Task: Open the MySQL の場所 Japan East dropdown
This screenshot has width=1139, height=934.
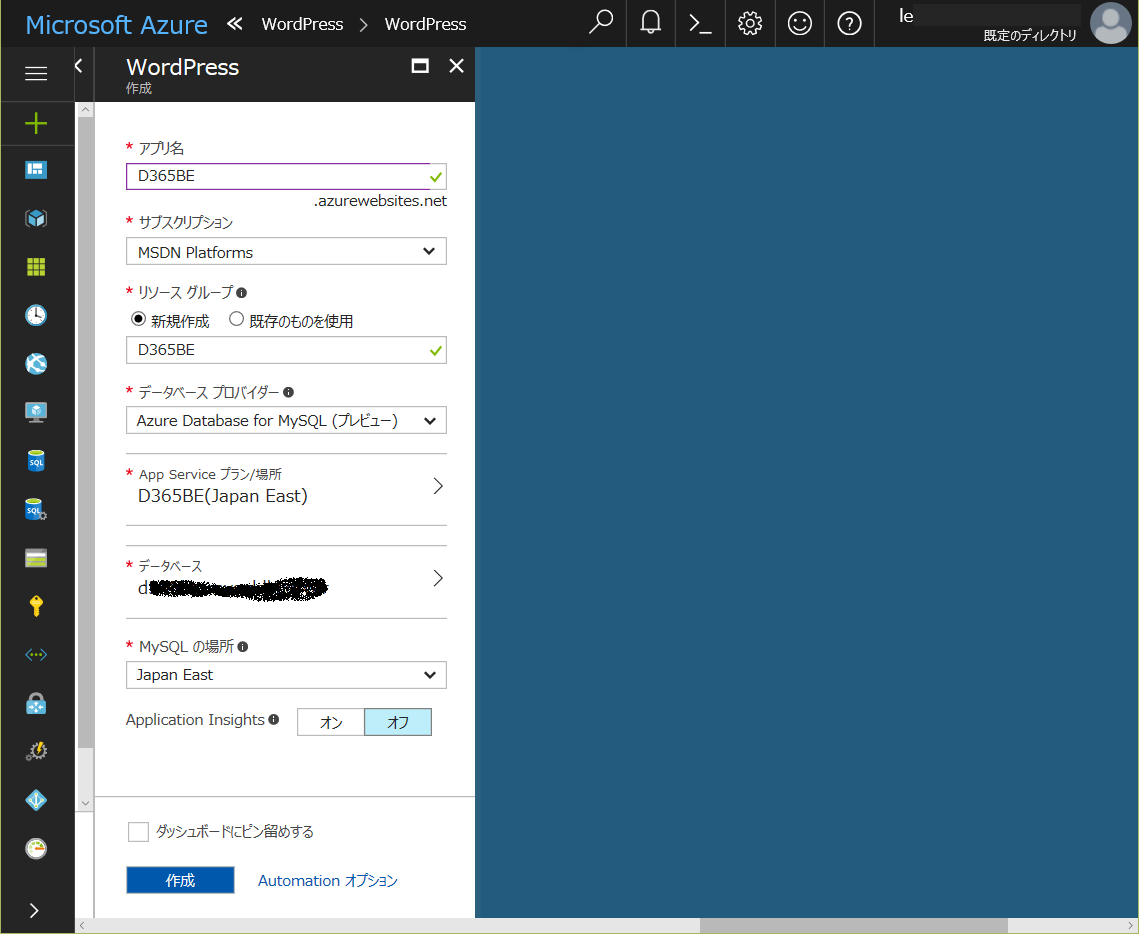Action: (286, 675)
